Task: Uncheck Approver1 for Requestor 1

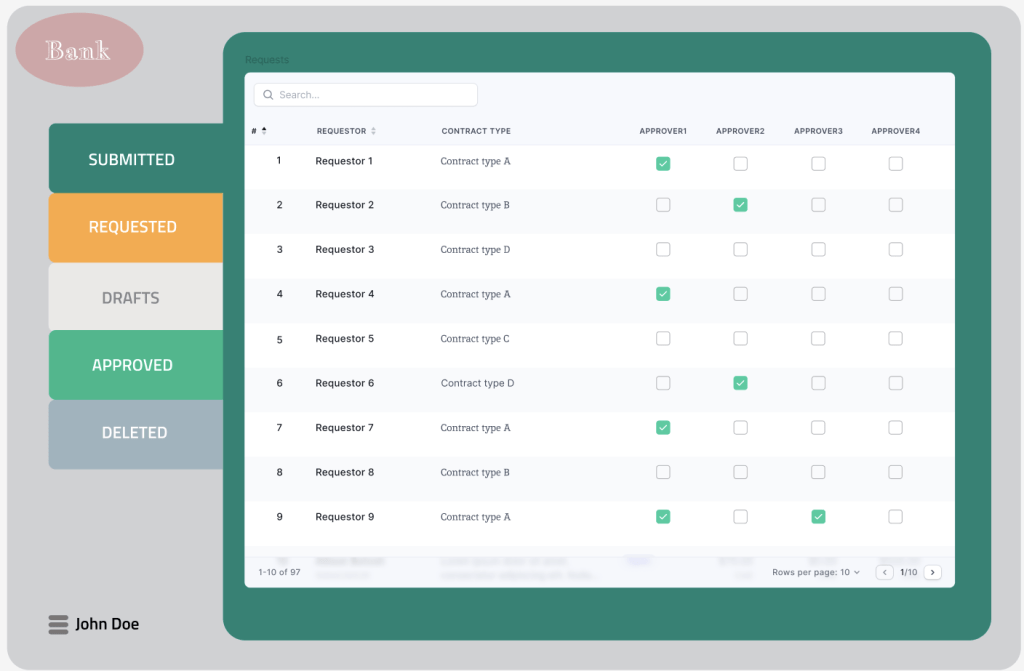Action: click(x=663, y=163)
